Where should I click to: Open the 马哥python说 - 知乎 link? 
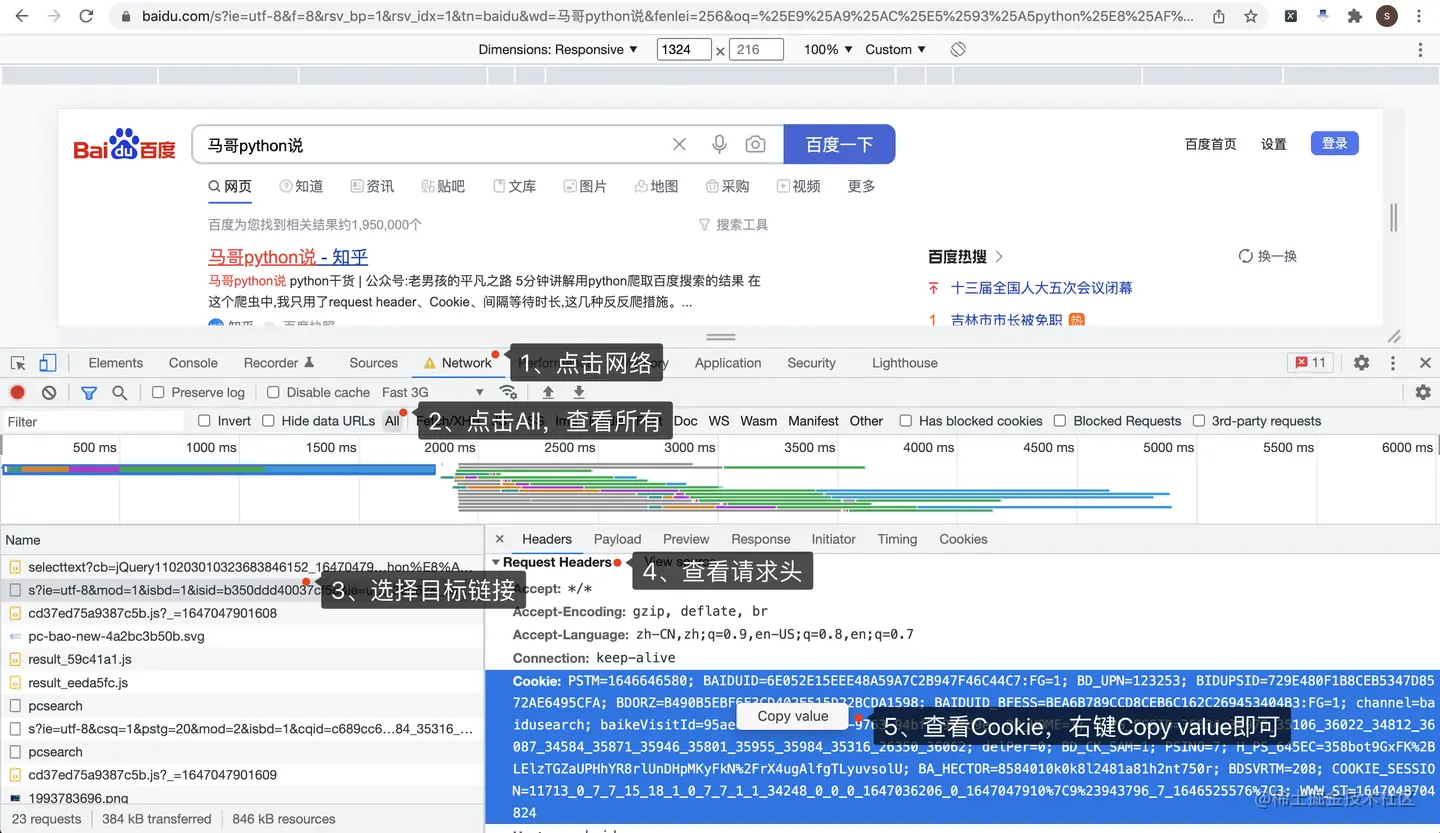point(287,257)
